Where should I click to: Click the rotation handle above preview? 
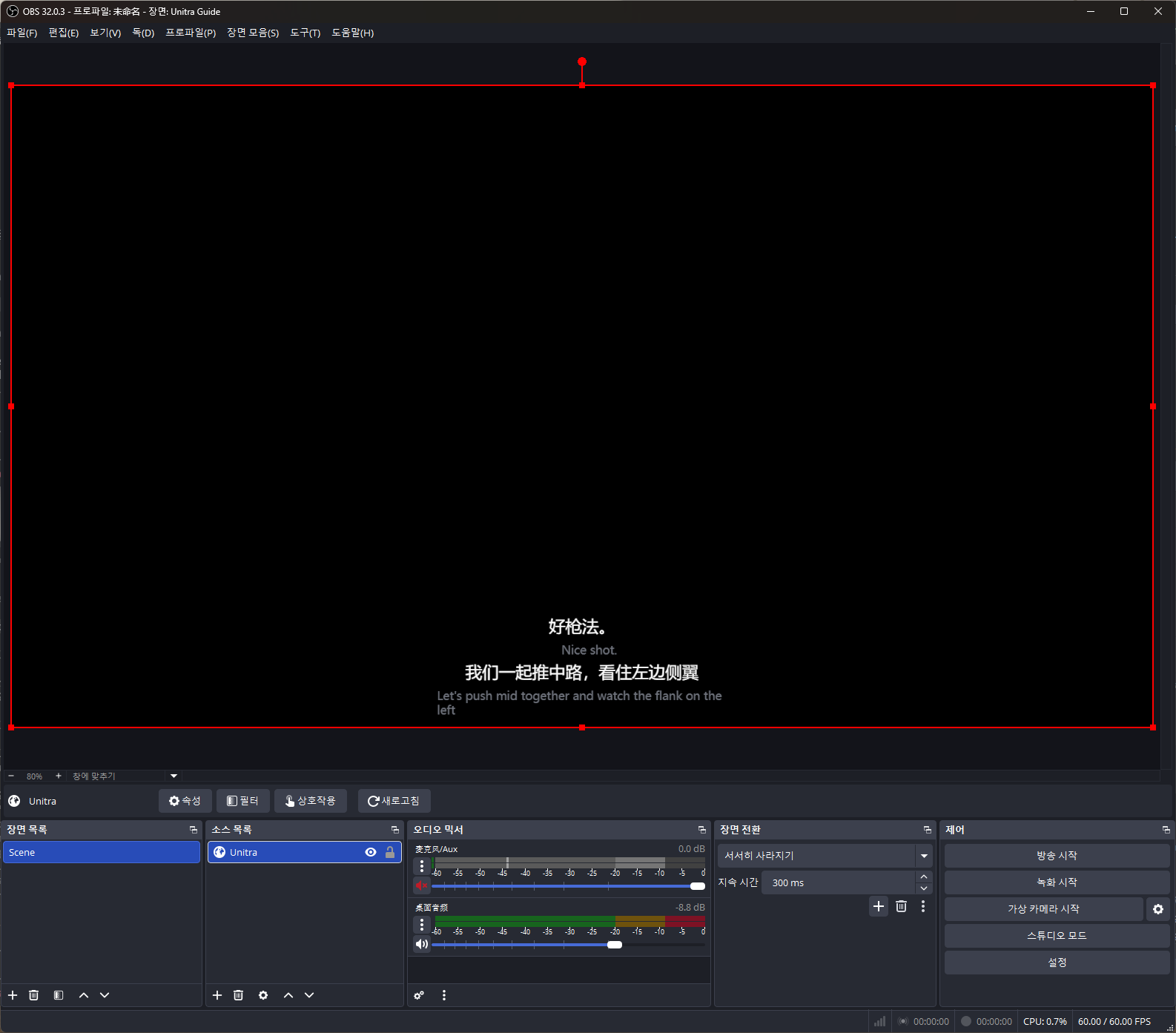coord(582,62)
